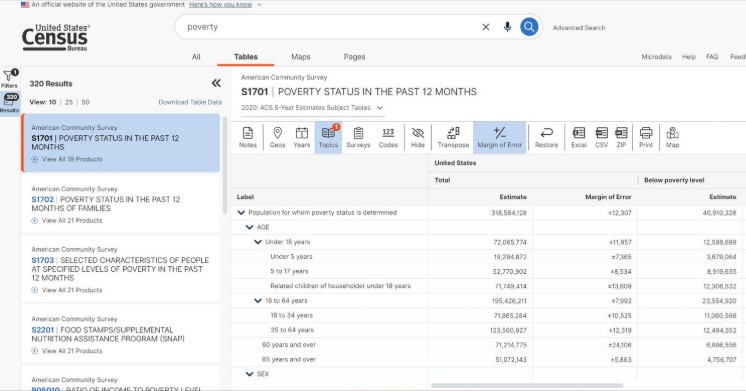This screenshot has width=746, height=391.
Task: Select the 65 years and over row
Action: pos(289,360)
